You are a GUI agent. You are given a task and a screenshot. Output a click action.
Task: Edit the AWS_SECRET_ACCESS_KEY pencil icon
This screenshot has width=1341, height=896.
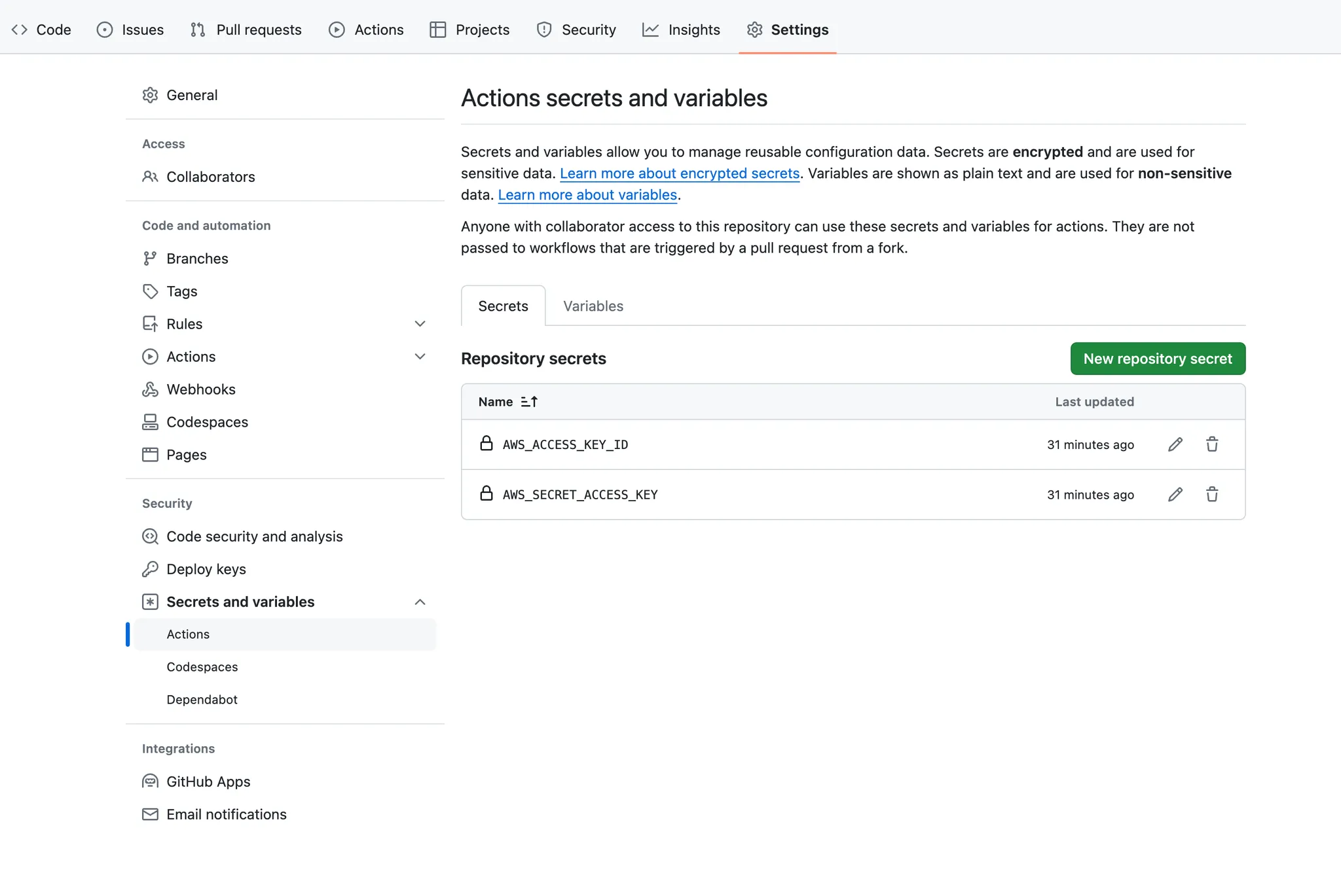click(x=1175, y=494)
